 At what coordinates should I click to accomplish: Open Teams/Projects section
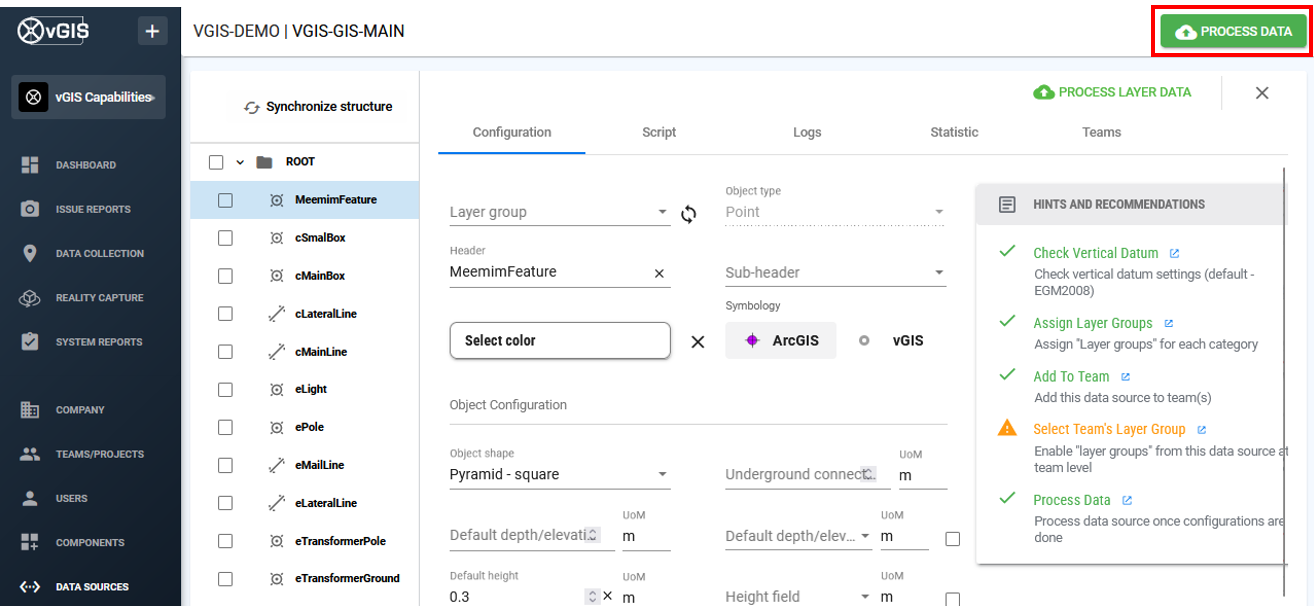(99, 454)
